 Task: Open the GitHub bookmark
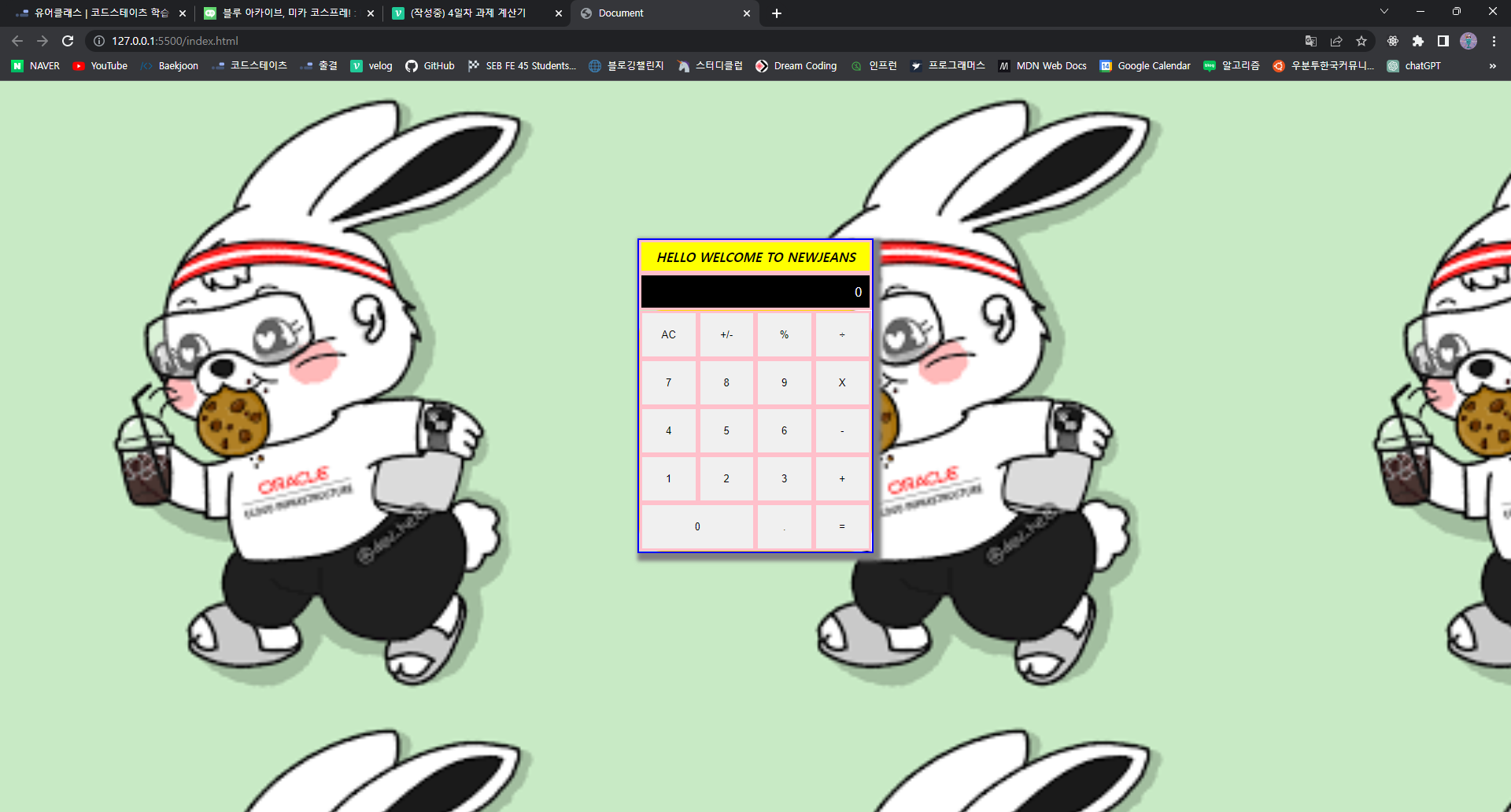coord(430,66)
